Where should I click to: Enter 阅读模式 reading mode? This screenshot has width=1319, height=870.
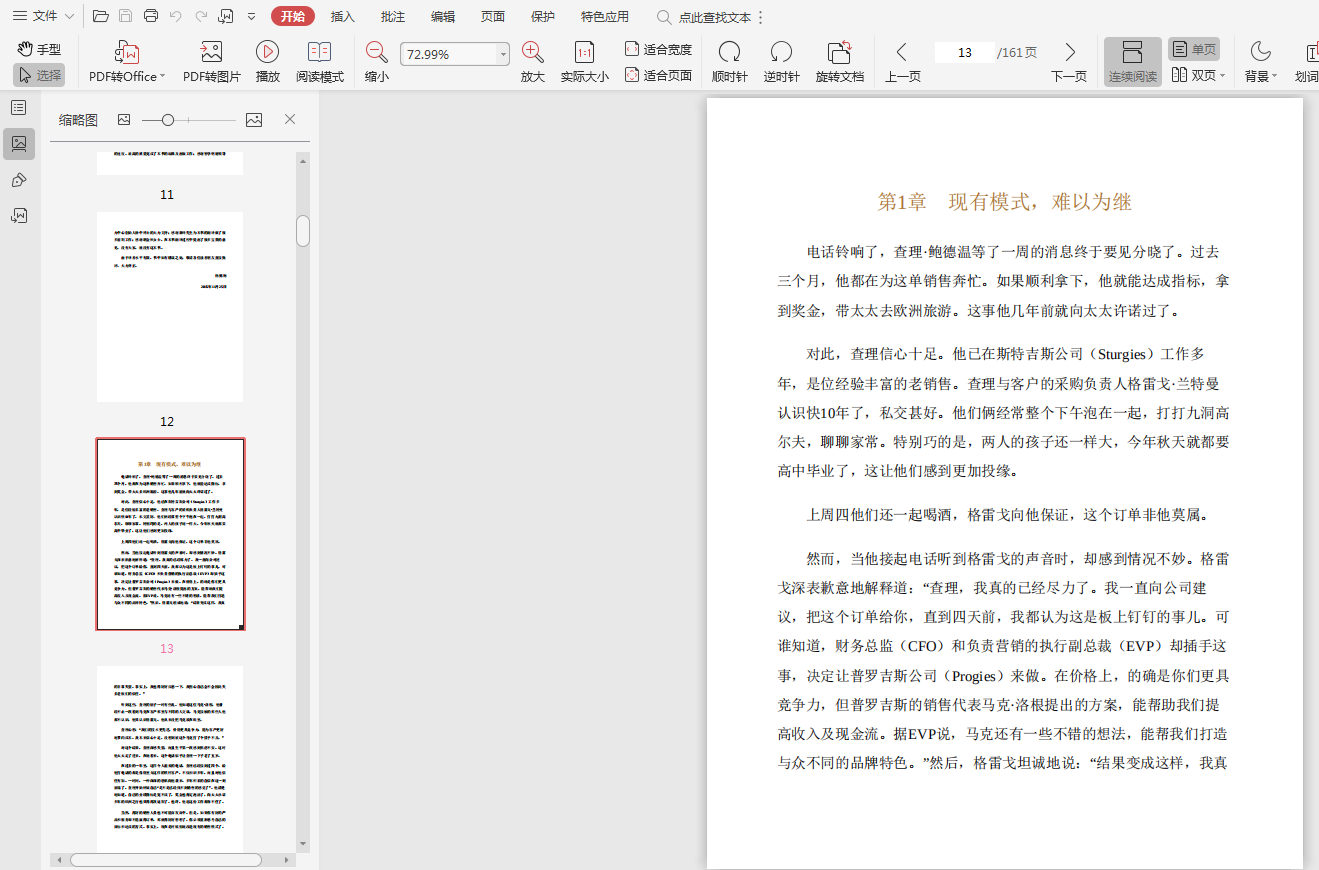tap(319, 53)
